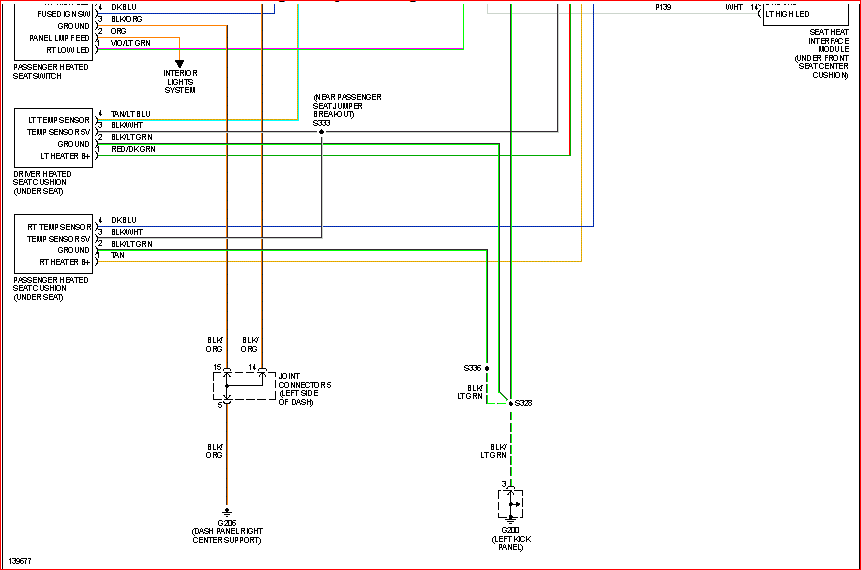Select the RT HEATER B+ terminal label
Screen dimensions: 861x570
coord(64,262)
